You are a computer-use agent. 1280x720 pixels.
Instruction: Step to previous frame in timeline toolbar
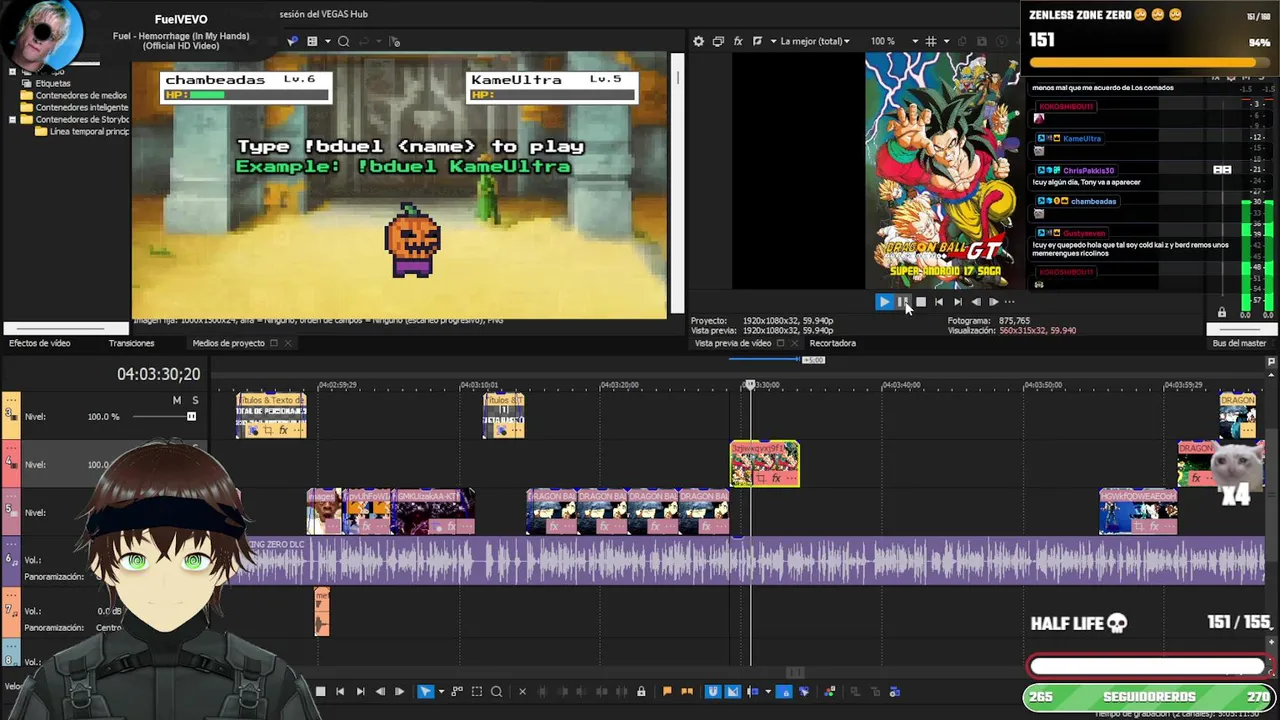point(380,691)
